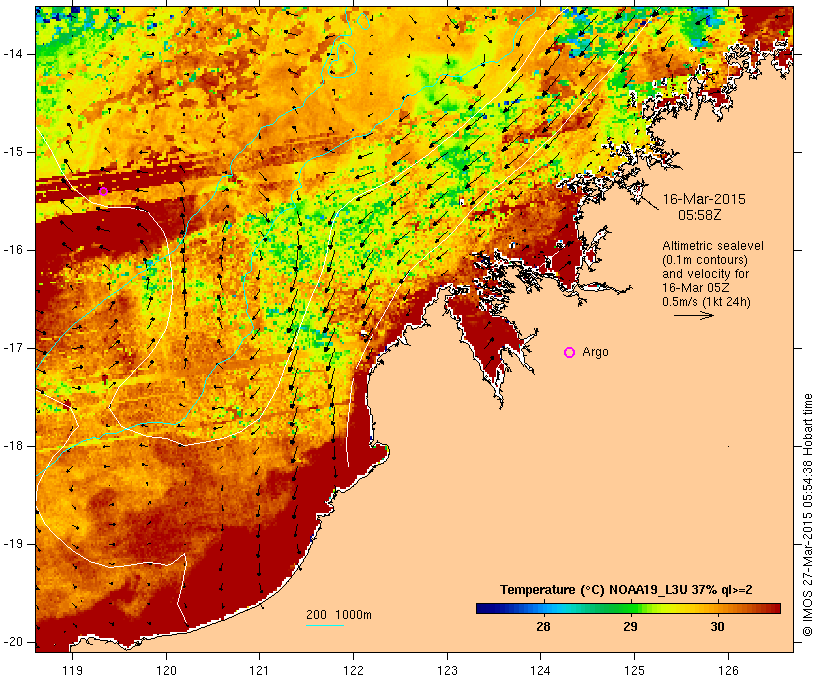This screenshot has width=820, height=680.
Task: Click the IMOS copyright timestamp text
Action: pos(807,515)
